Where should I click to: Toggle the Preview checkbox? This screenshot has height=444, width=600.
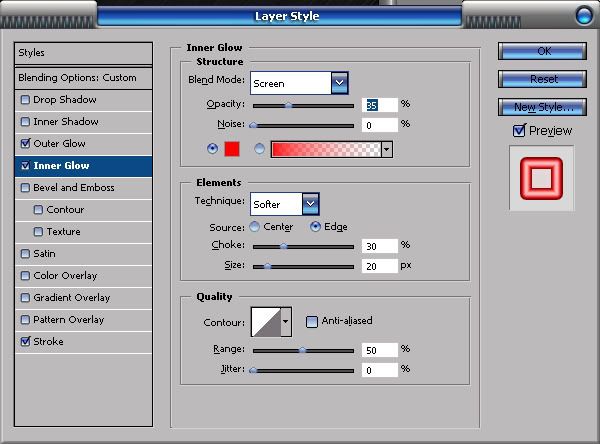[519, 131]
